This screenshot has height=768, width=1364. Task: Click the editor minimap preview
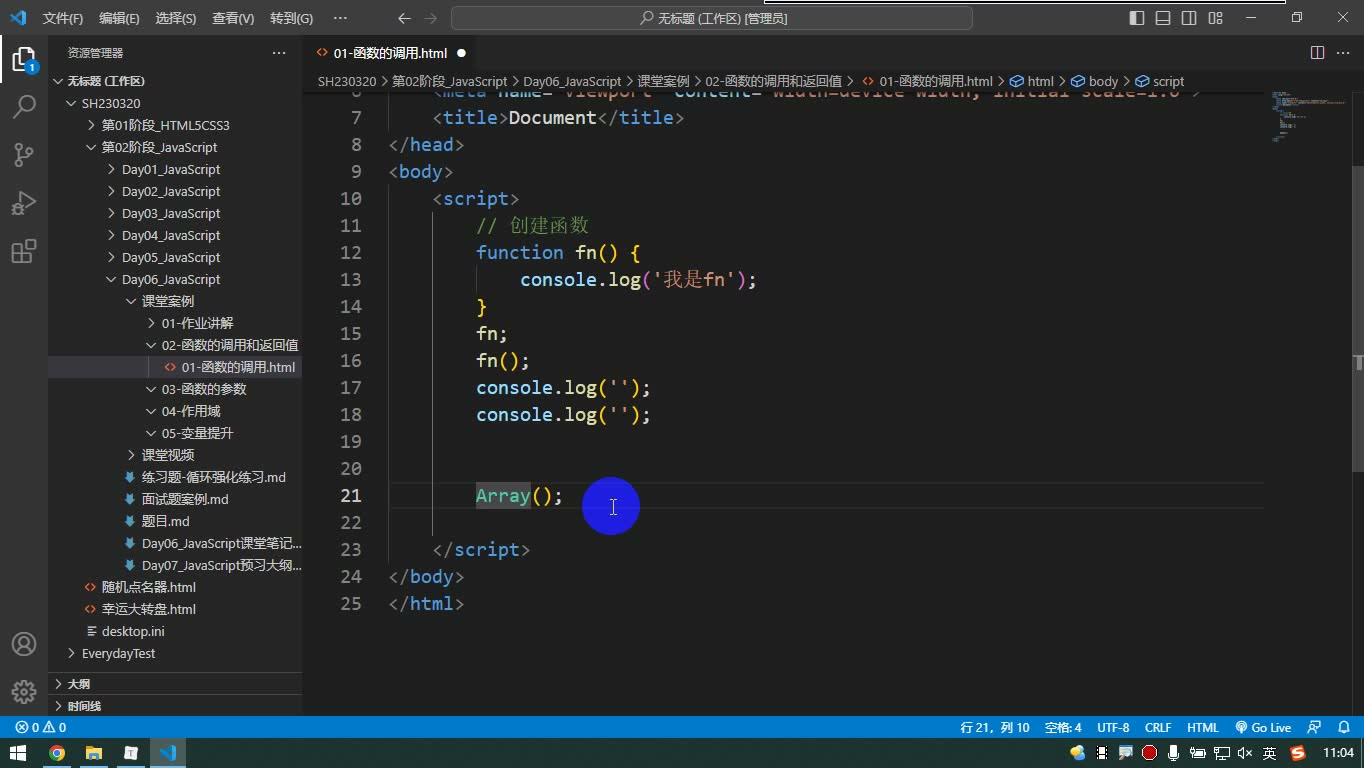tap(1307, 117)
